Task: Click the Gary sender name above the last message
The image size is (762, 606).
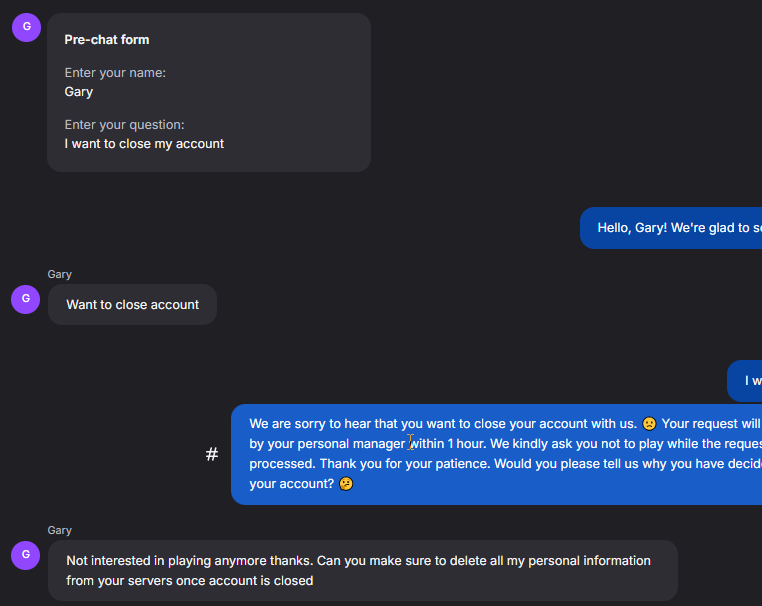Action: (60, 530)
